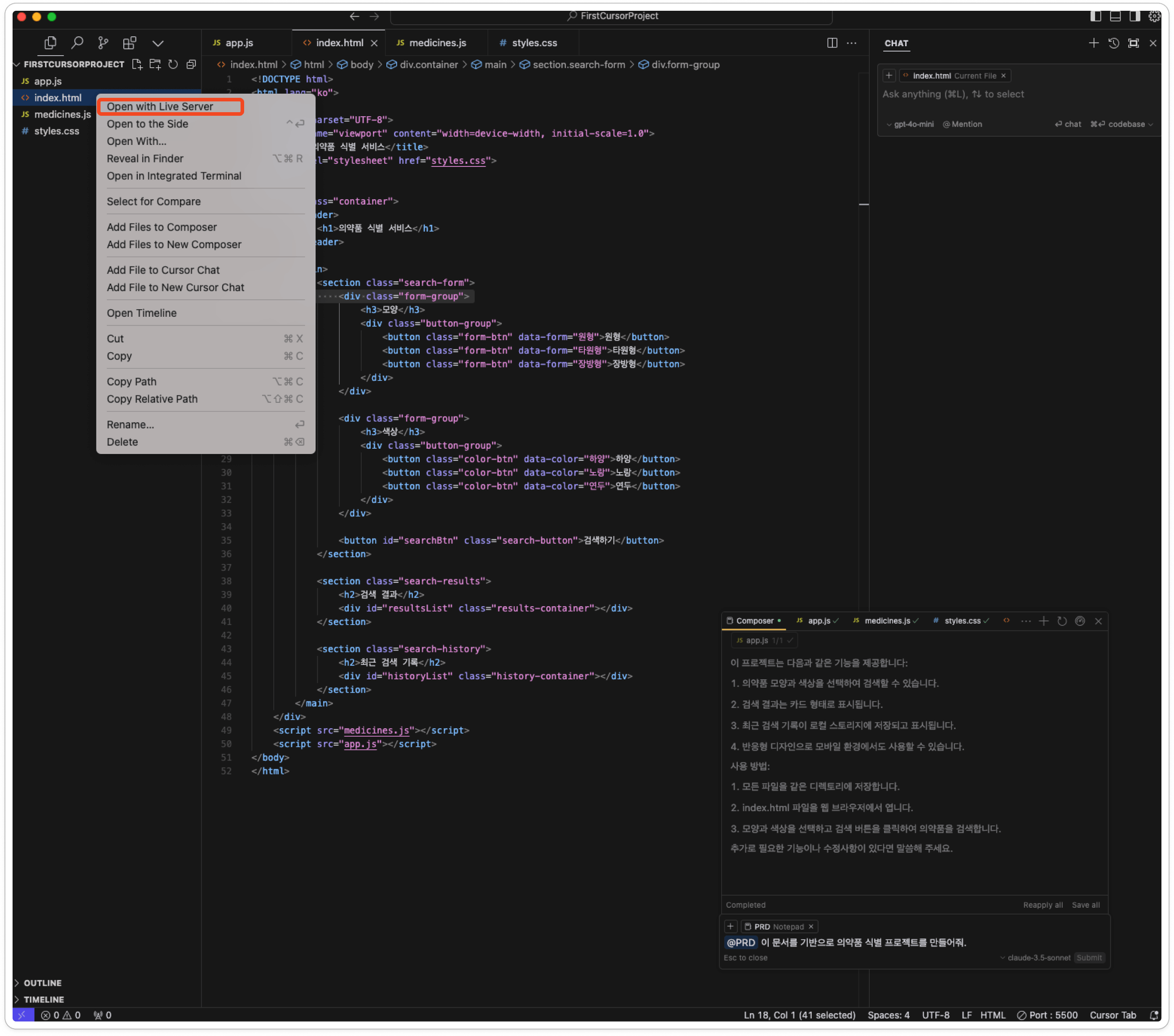Open chat history clock icon

tap(1113, 43)
